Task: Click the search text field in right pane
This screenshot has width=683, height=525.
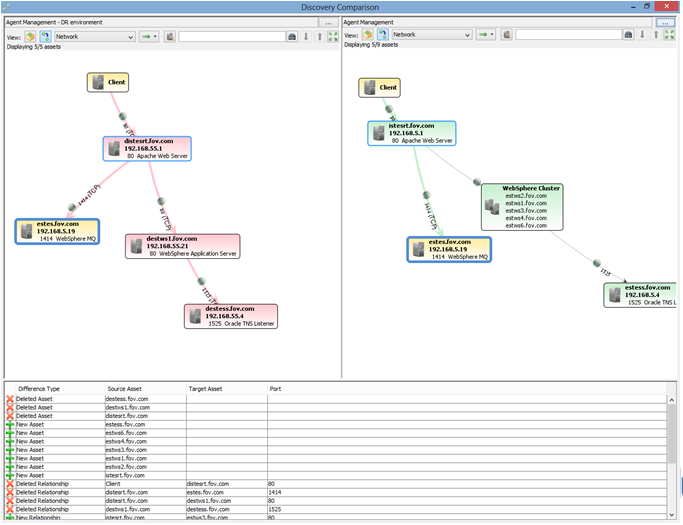Action: (x=567, y=36)
